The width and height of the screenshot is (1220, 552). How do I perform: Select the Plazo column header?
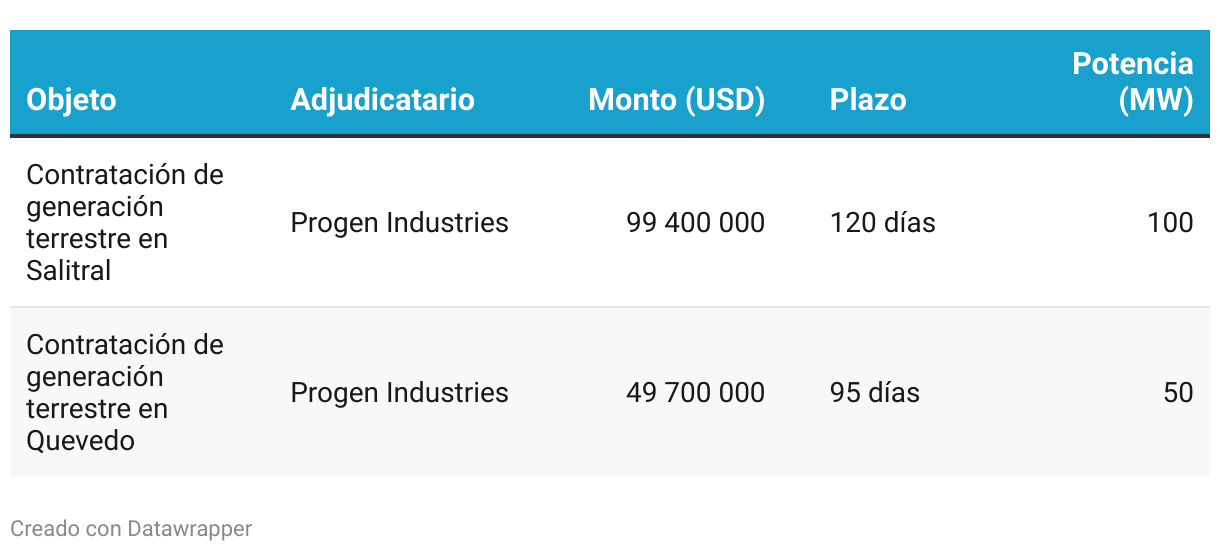(868, 100)
